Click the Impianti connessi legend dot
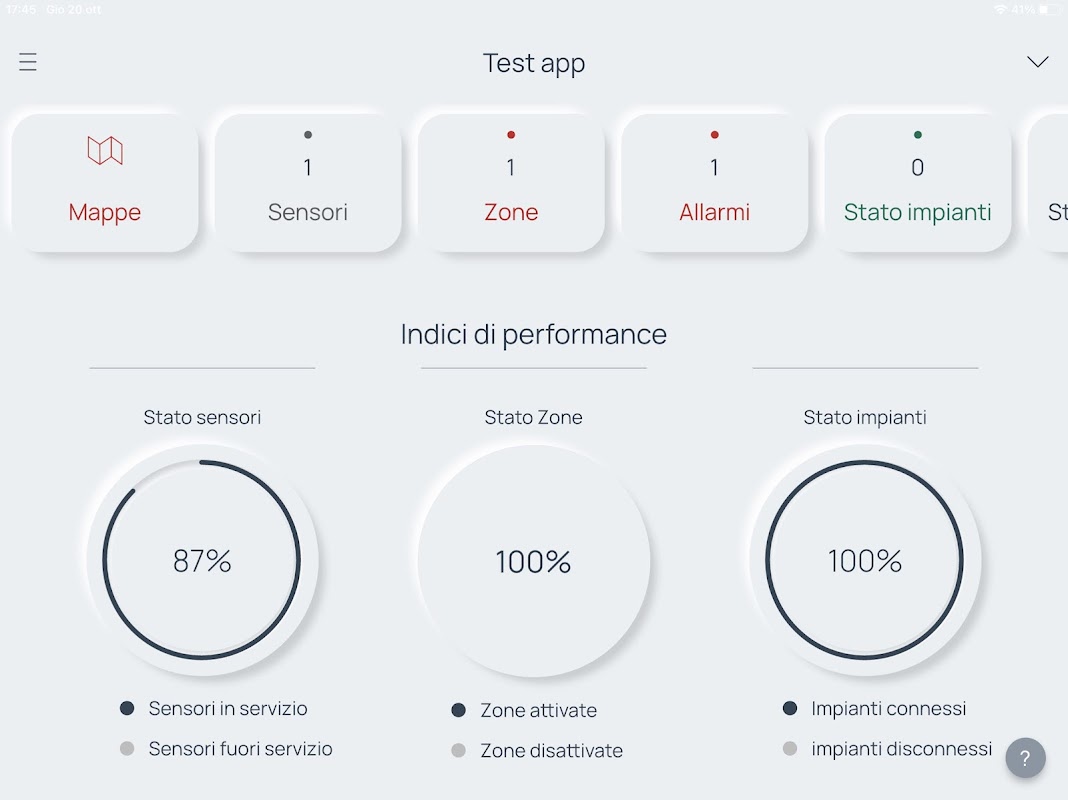The height and width of the screenshot is (800, 1068). click(x=790, y=708)
